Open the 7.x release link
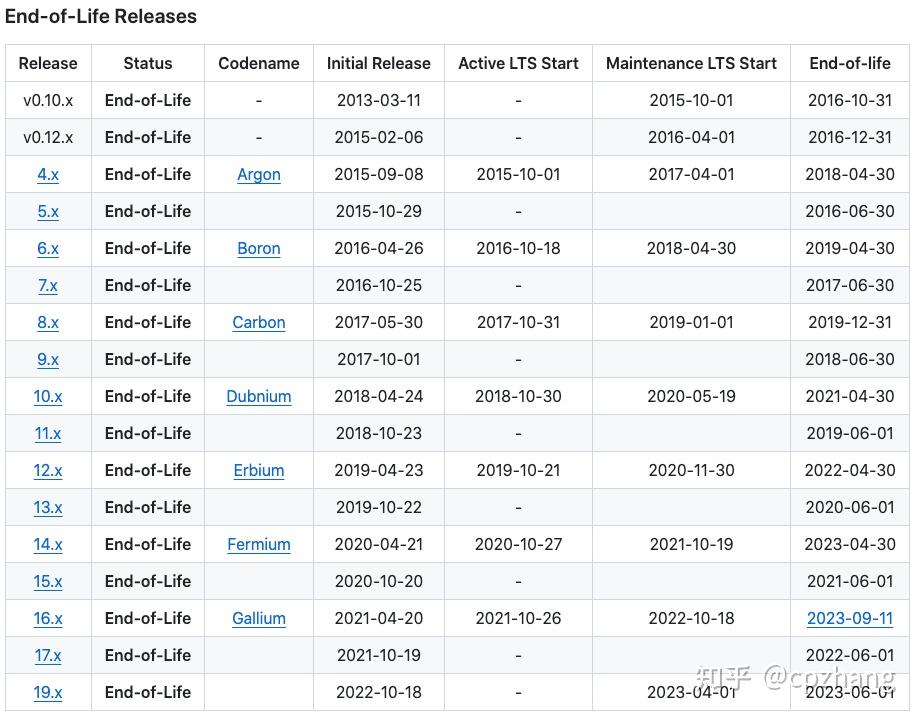This screenshot has height=719, width=918. click(48, 285)
